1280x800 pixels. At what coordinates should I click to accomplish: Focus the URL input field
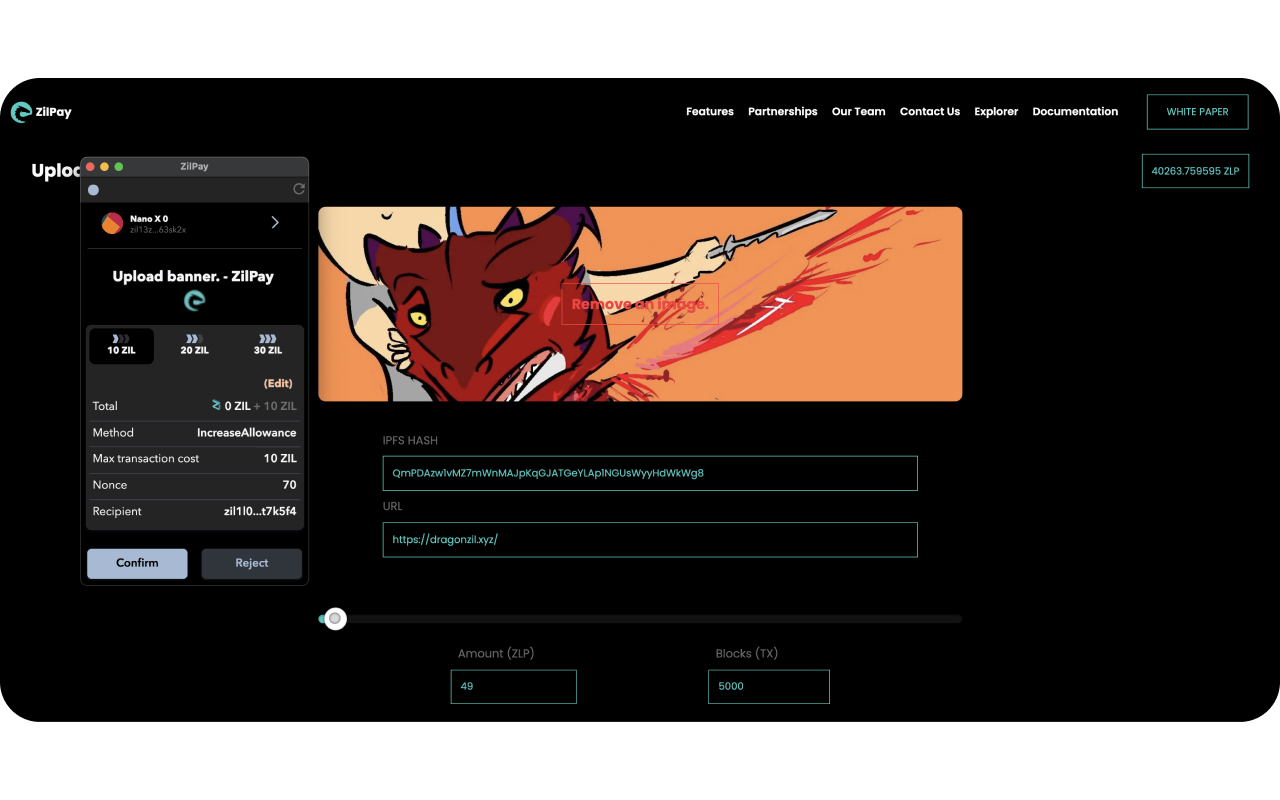[x=650, y=539]
